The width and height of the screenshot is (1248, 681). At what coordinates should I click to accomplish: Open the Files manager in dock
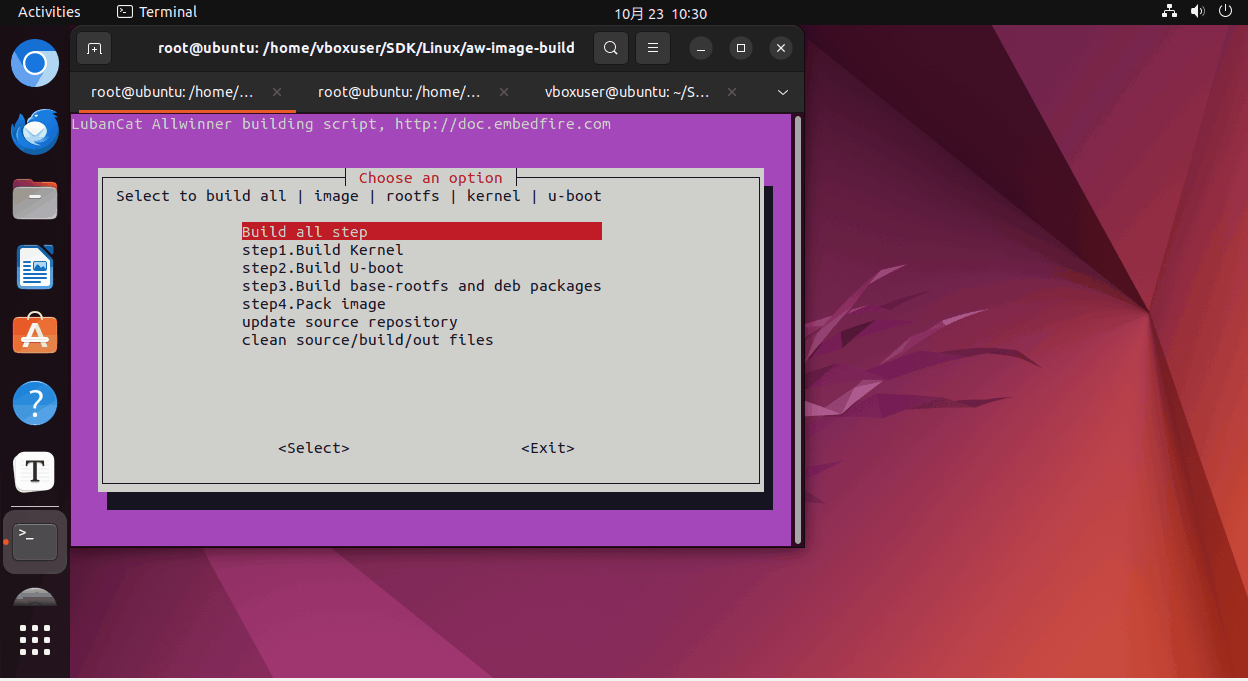pos(35,199)
